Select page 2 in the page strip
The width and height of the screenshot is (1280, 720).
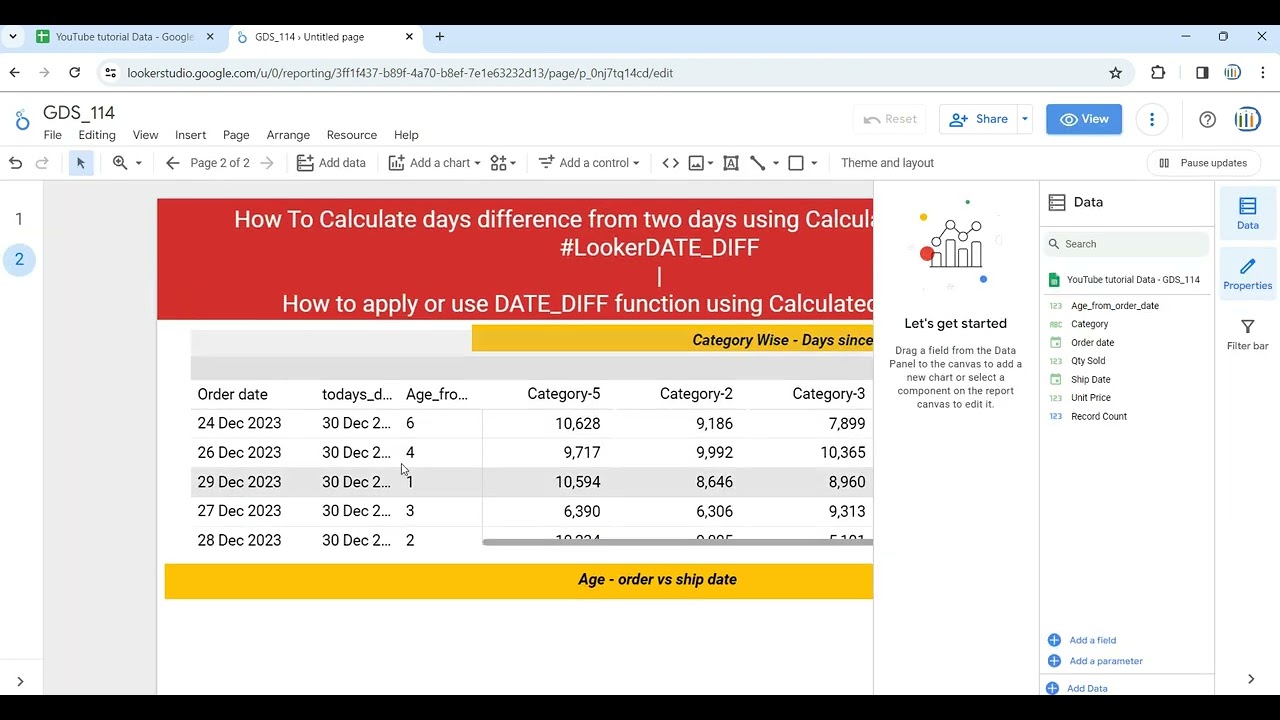19,260
